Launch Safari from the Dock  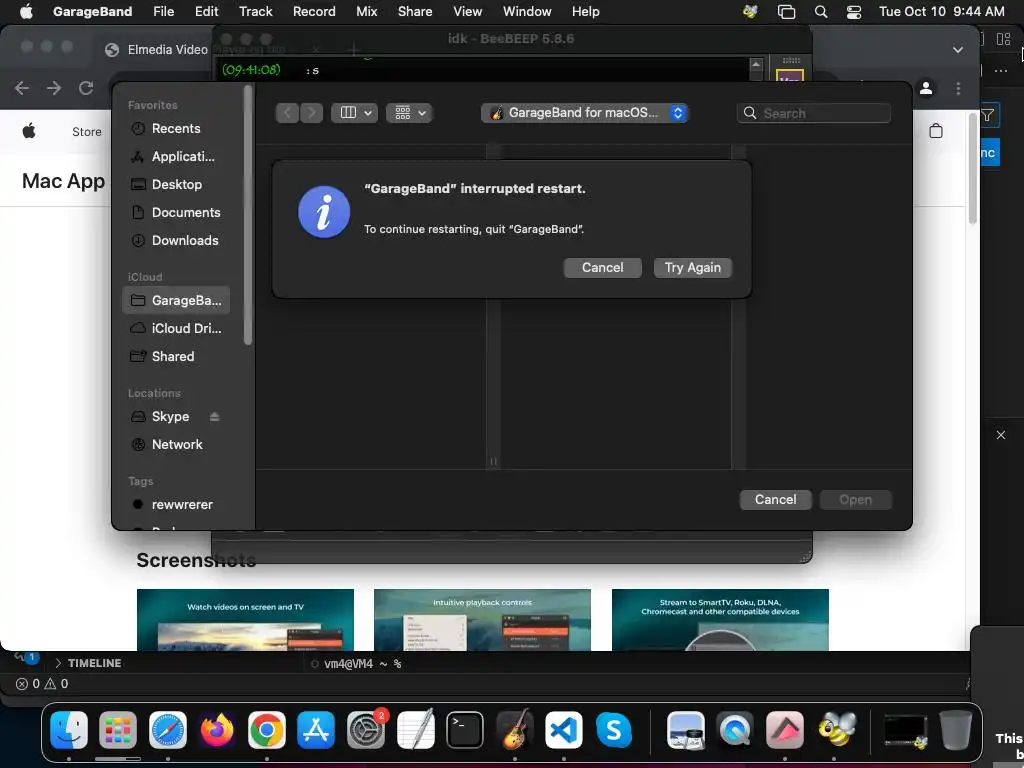pos(168,729)
